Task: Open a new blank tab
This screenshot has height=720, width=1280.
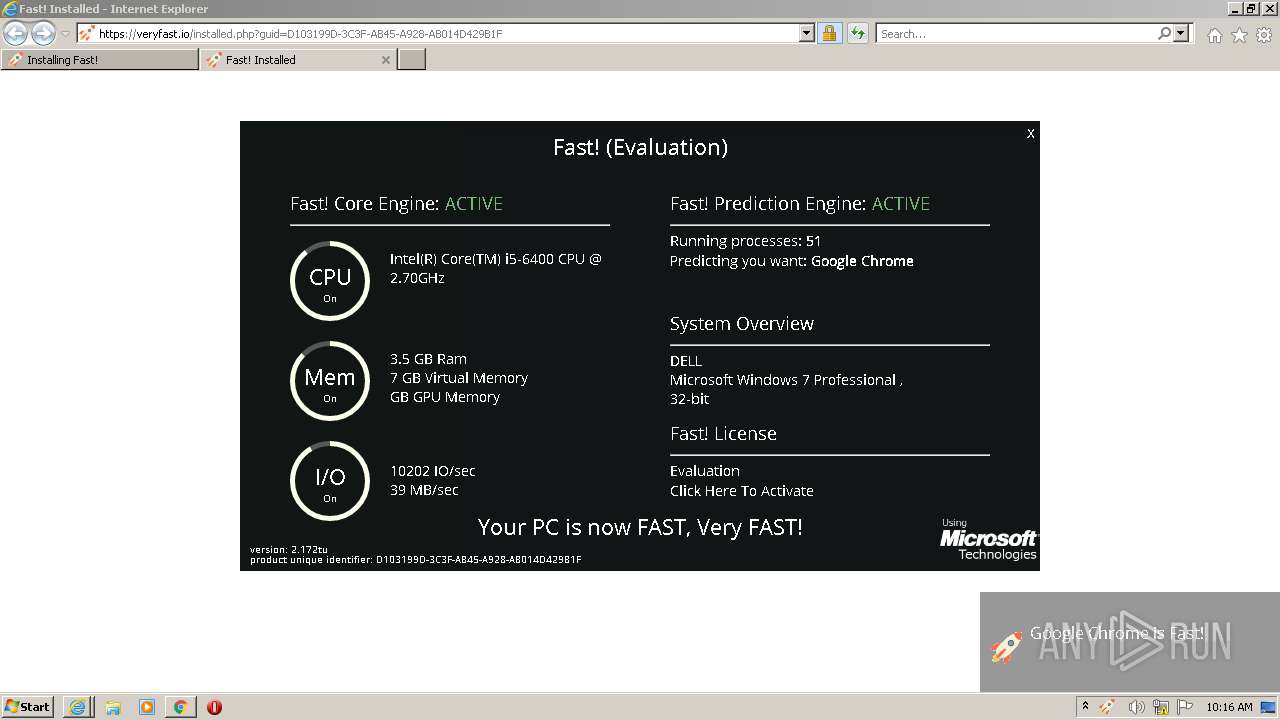Action: point(412,60)
